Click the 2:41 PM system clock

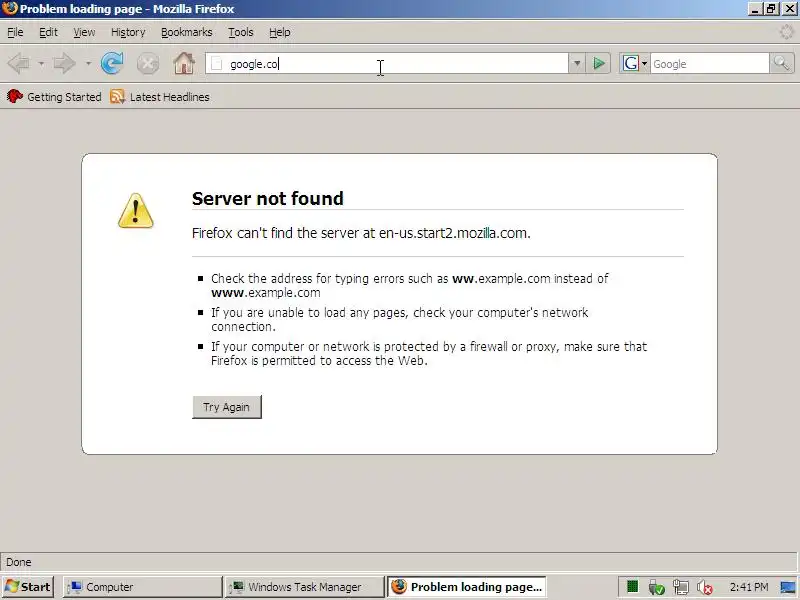[x=748, y=587]
